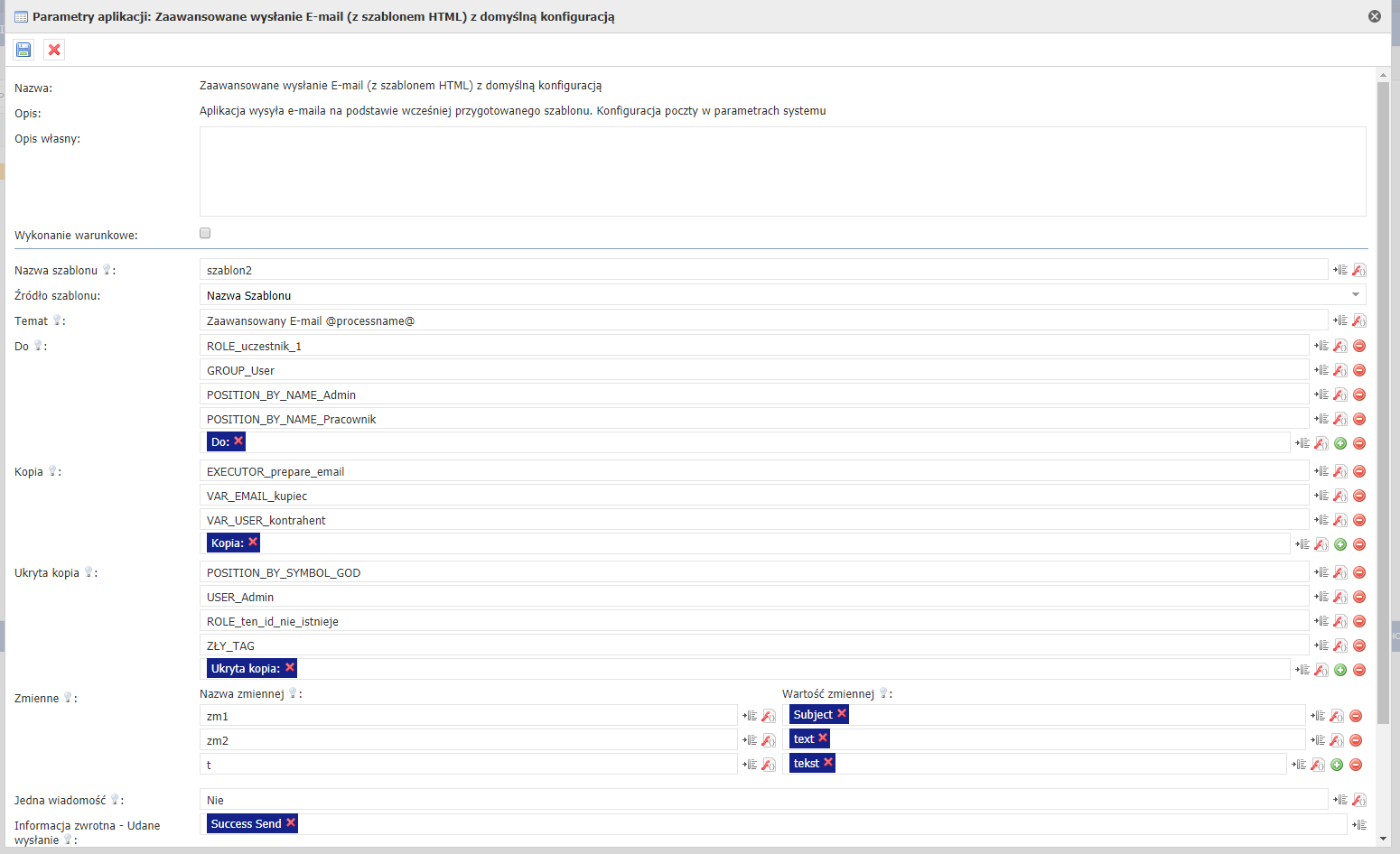1400x854 pixels.
Task: Click insert variable icon for Nazwa szablonu
Action: pyautogui.click(x=1340, y=270)
